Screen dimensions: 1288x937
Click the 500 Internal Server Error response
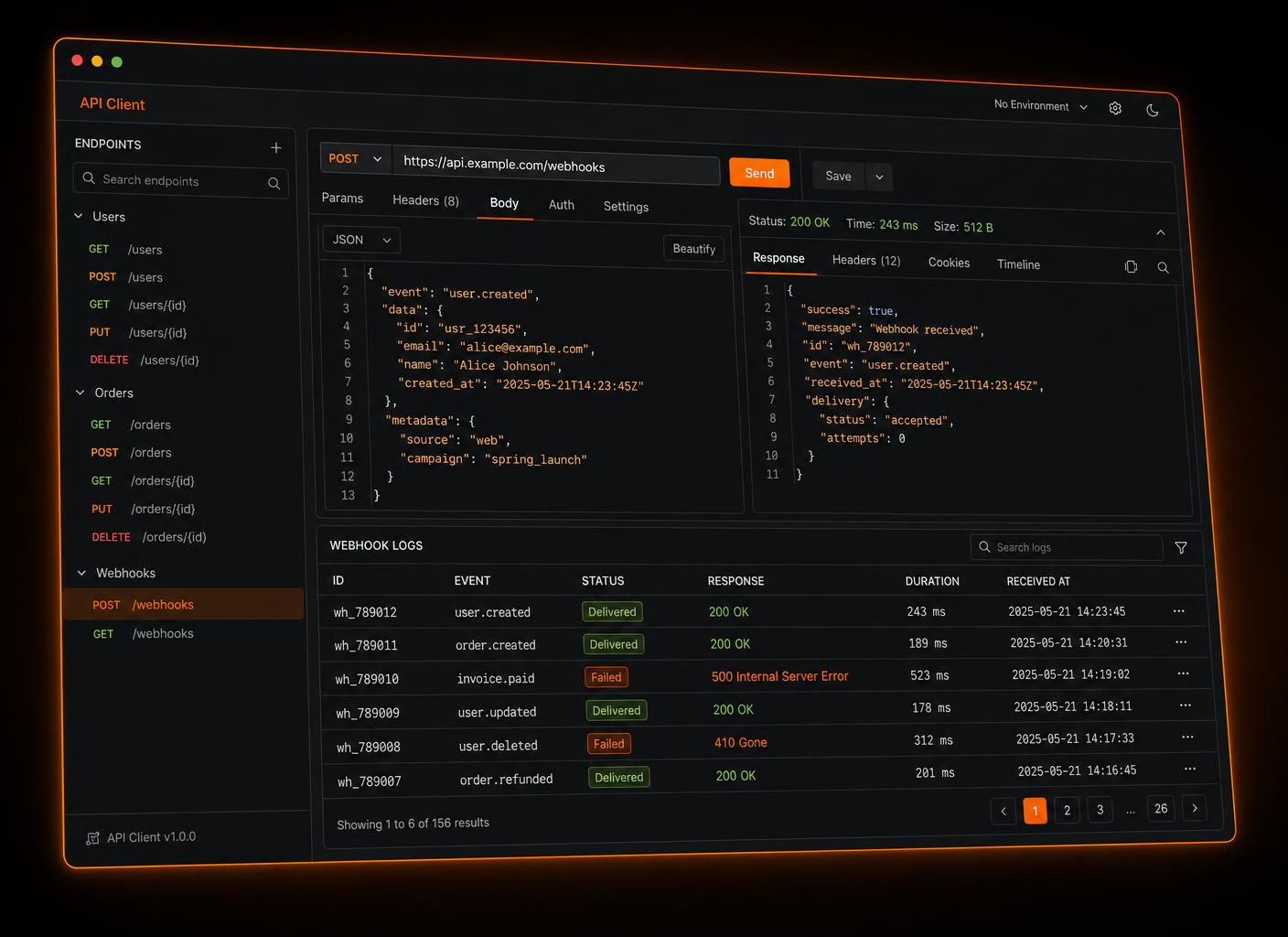coord(780,676)
